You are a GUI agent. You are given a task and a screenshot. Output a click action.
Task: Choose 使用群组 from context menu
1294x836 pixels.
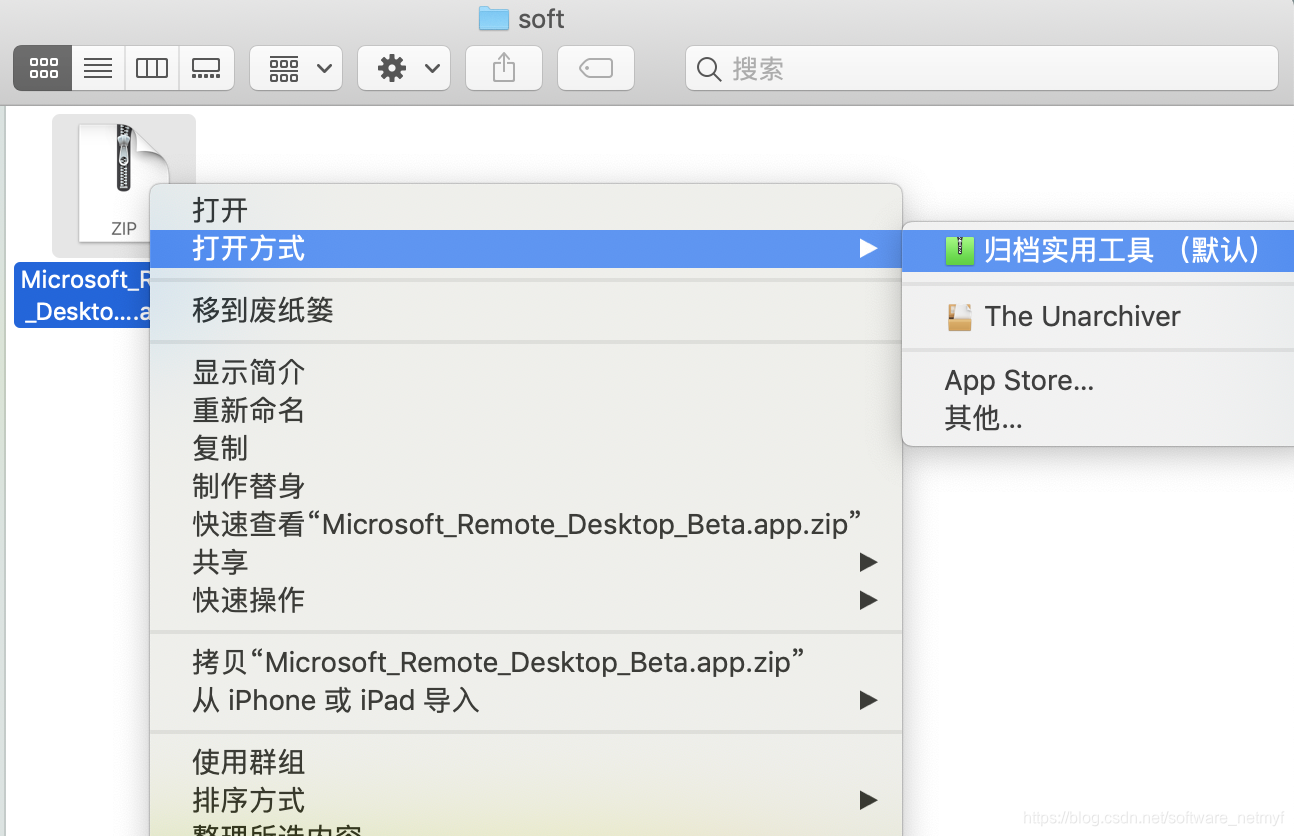pyautogui.click(x=526, y=762)
